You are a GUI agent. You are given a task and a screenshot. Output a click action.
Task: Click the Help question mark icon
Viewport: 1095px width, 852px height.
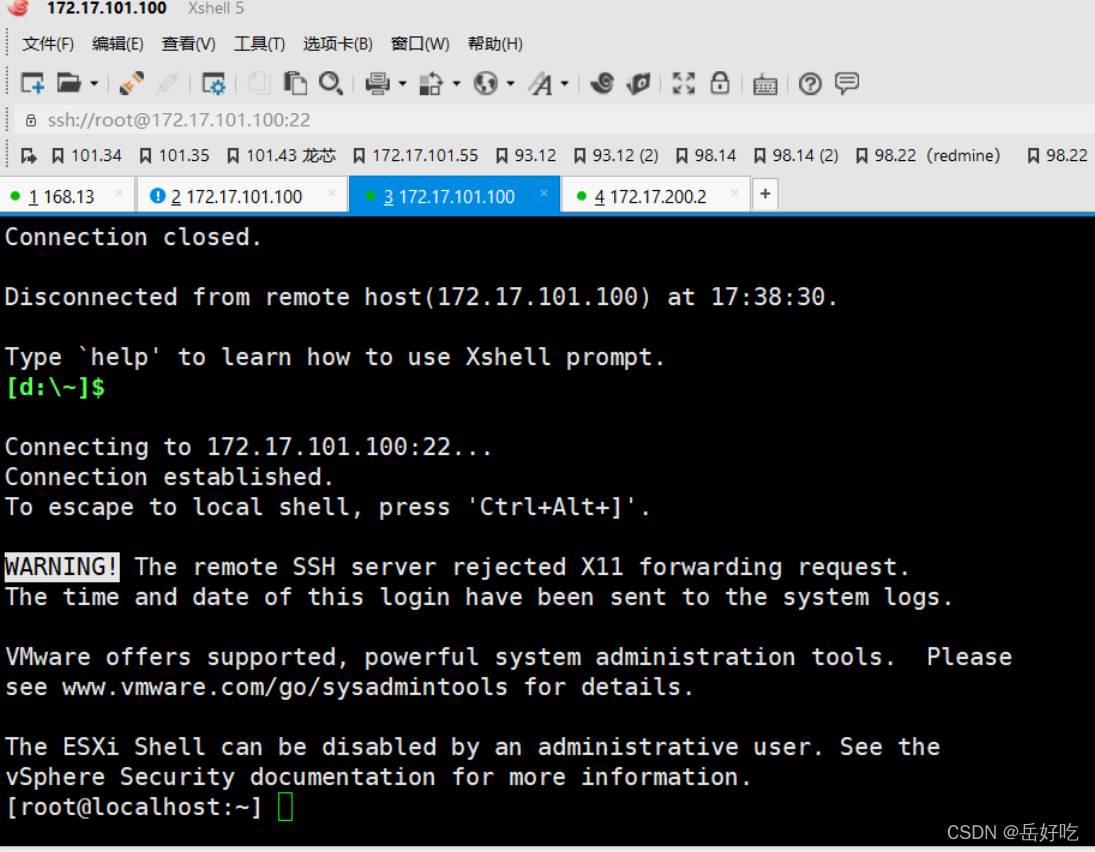pyautogui.click(x=810, y=84)
